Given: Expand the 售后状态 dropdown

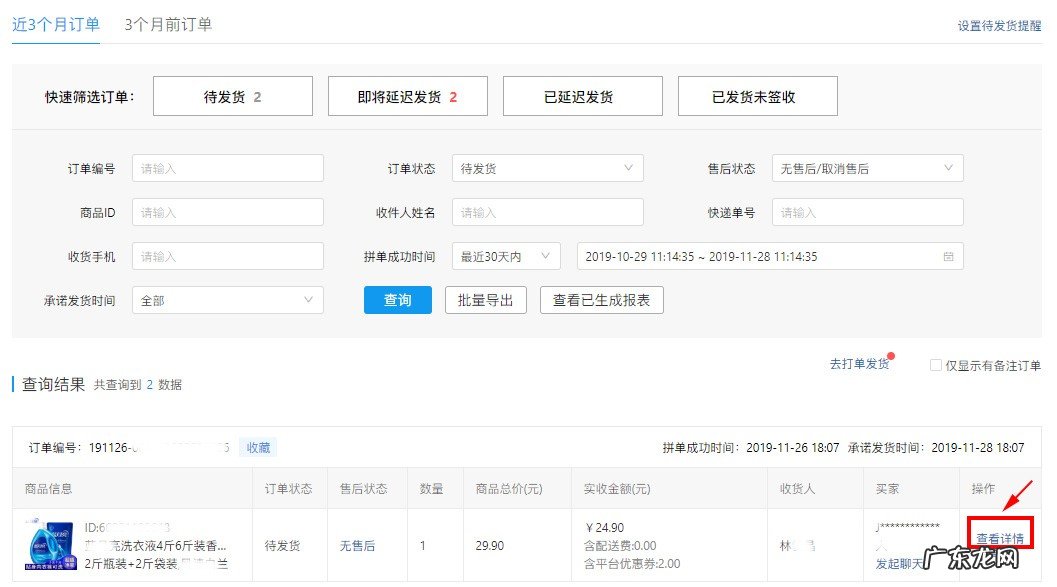Looking at the screenshot, I should 866,168.
